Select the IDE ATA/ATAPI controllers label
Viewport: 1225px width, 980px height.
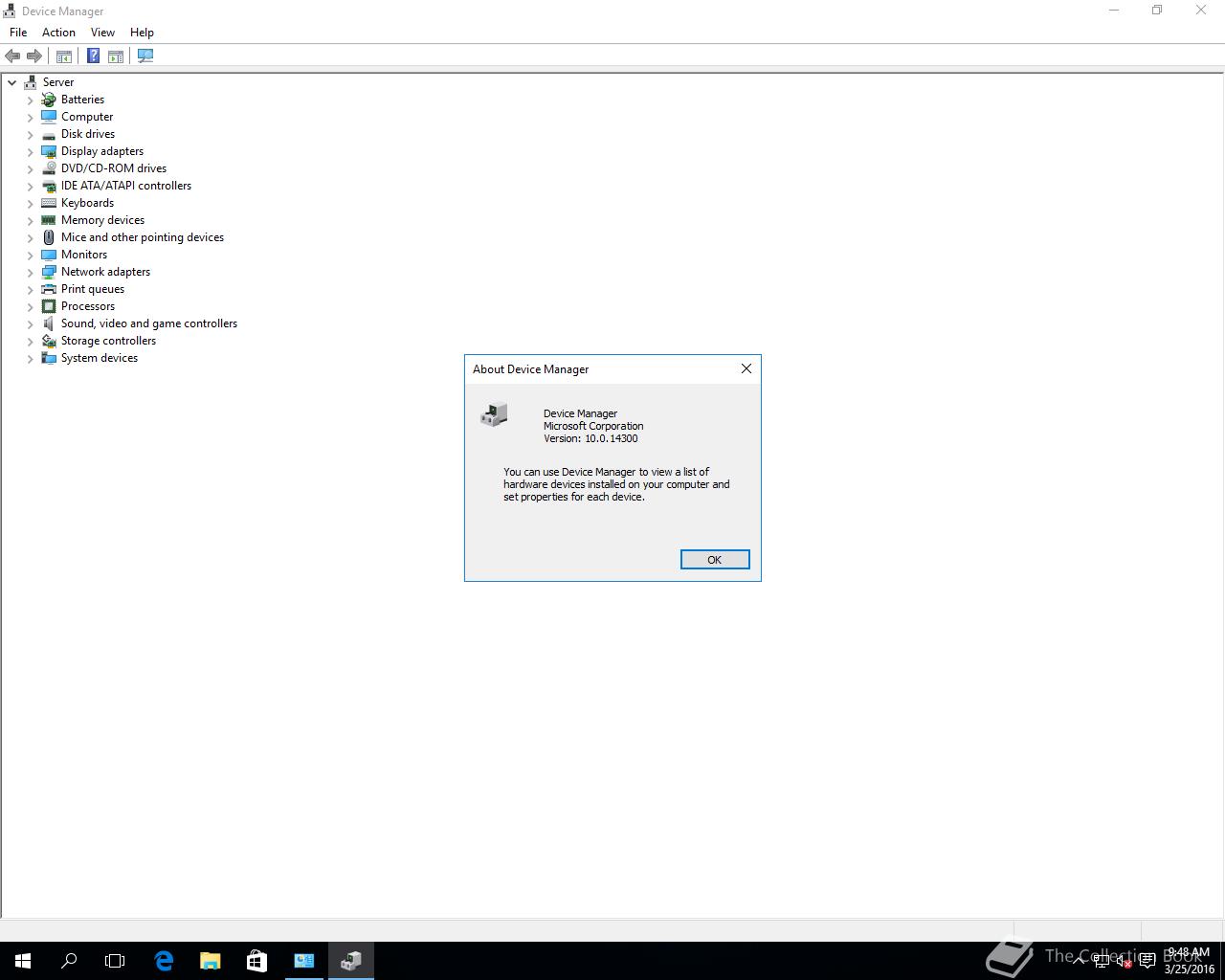tap(126, 186)
